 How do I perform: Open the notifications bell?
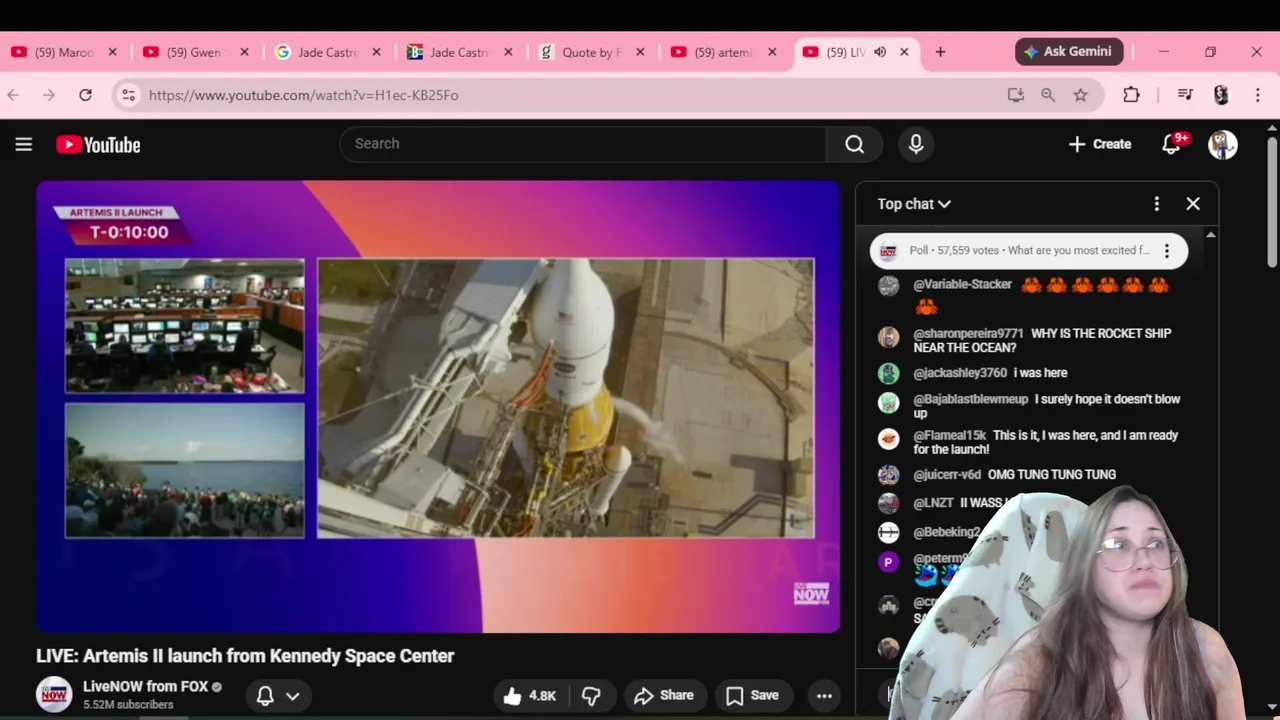1172,144
